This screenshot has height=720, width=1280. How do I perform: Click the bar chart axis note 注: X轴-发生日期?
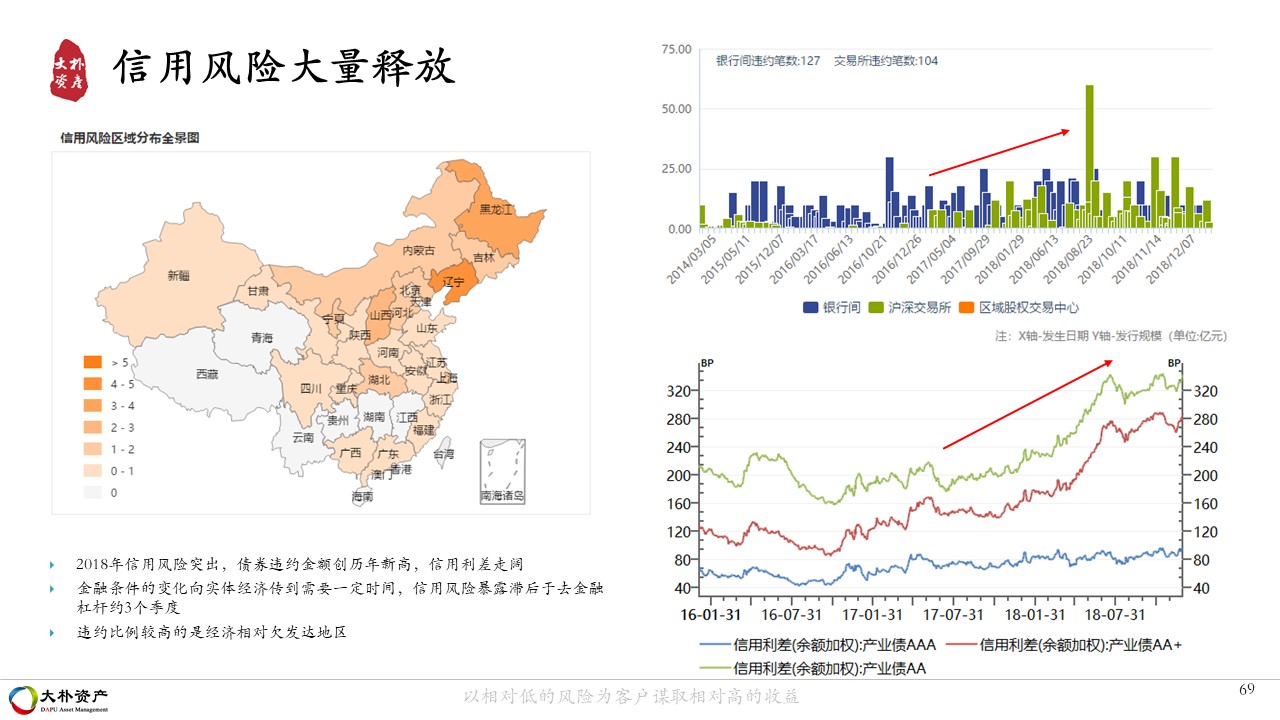tap(1110, 336)
